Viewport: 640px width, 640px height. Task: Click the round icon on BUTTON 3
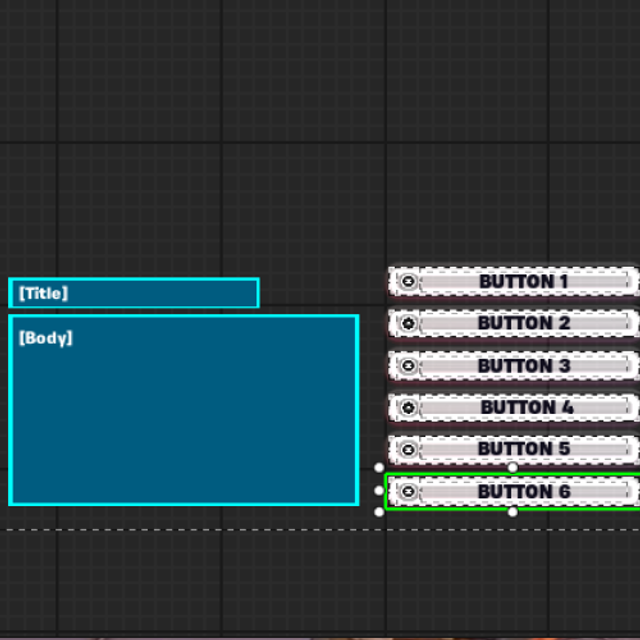point(408,365)
